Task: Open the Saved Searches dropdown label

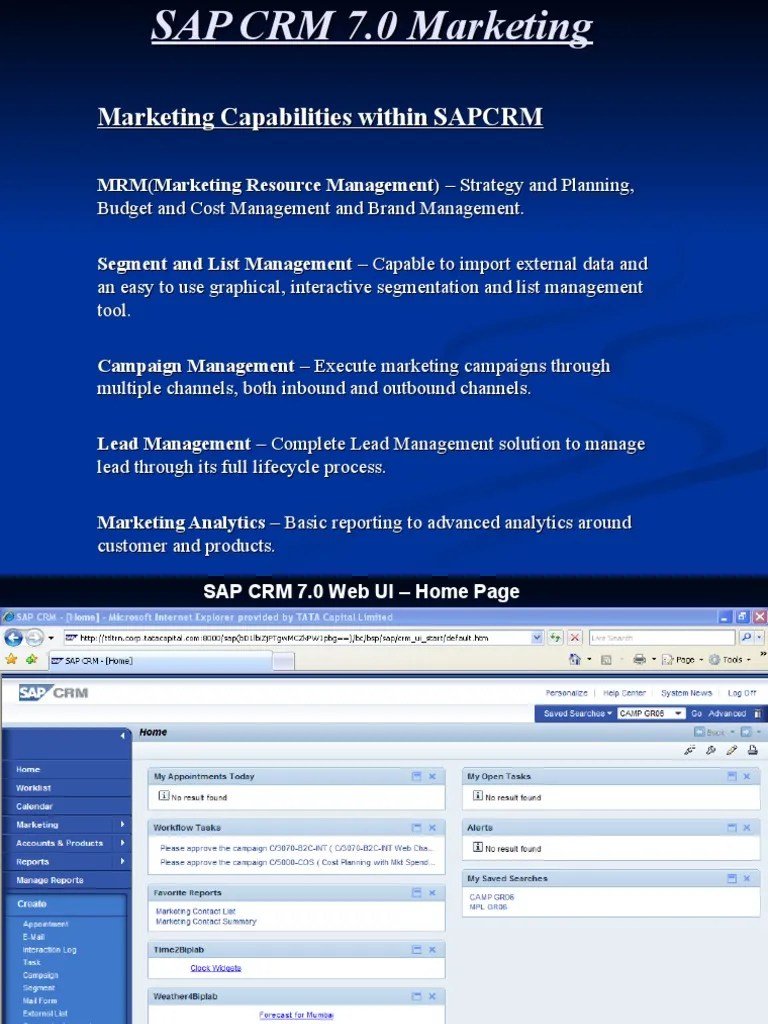Action: (577, 714)
